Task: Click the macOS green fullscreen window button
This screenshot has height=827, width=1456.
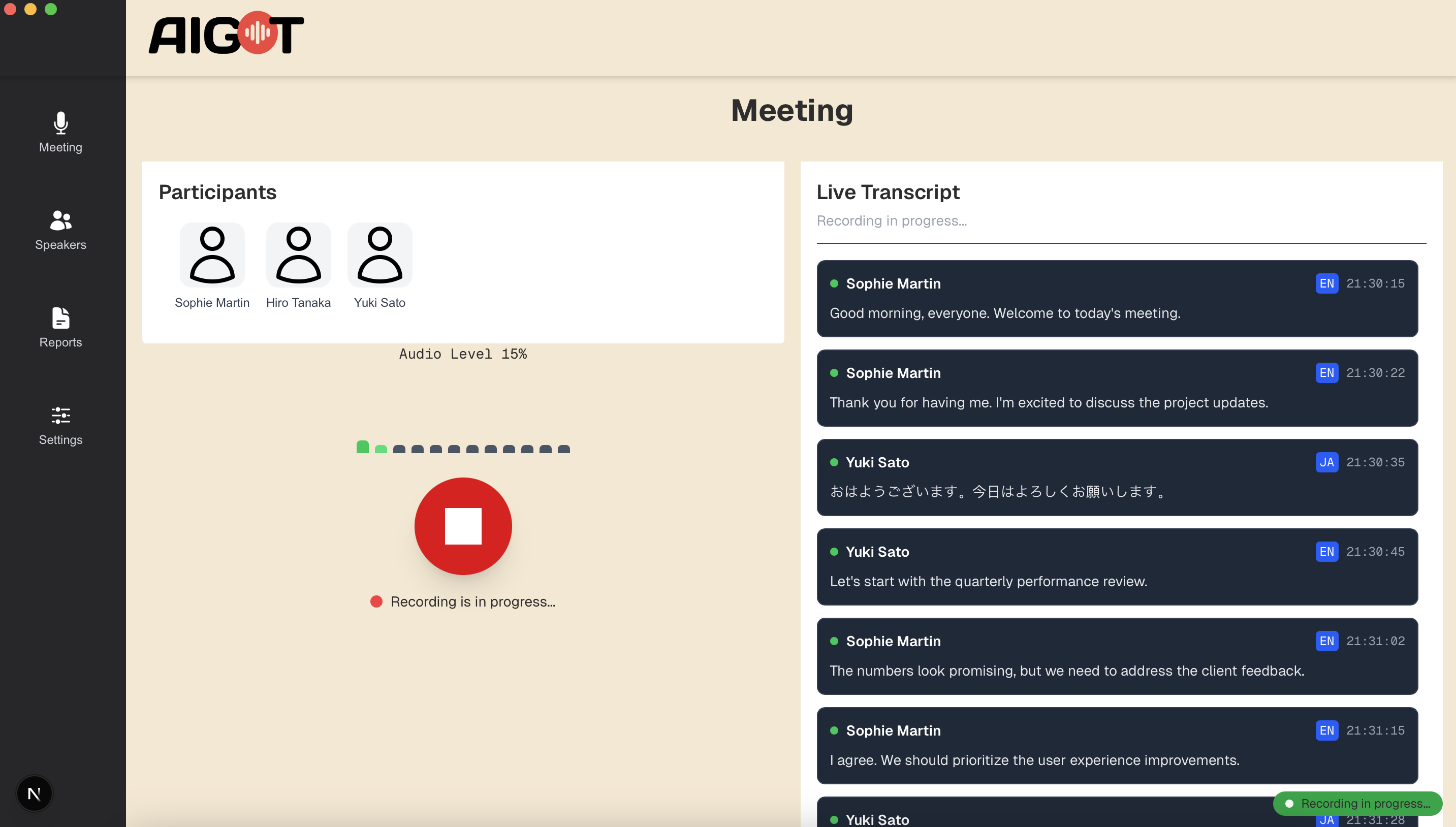Action: pos(50,9)
